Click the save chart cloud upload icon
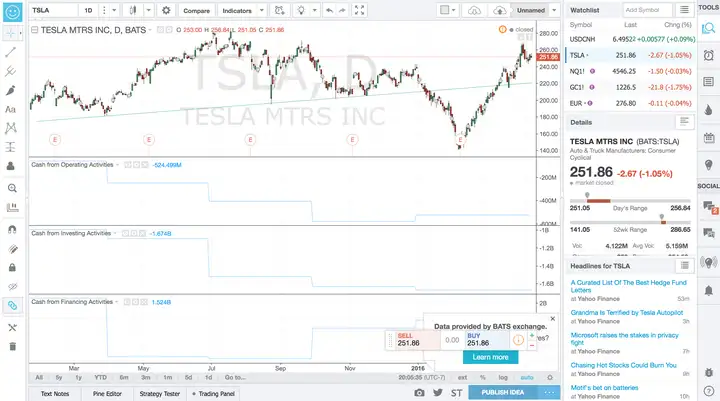The height and width of the screenshot is (401, 720). point(500,10)
